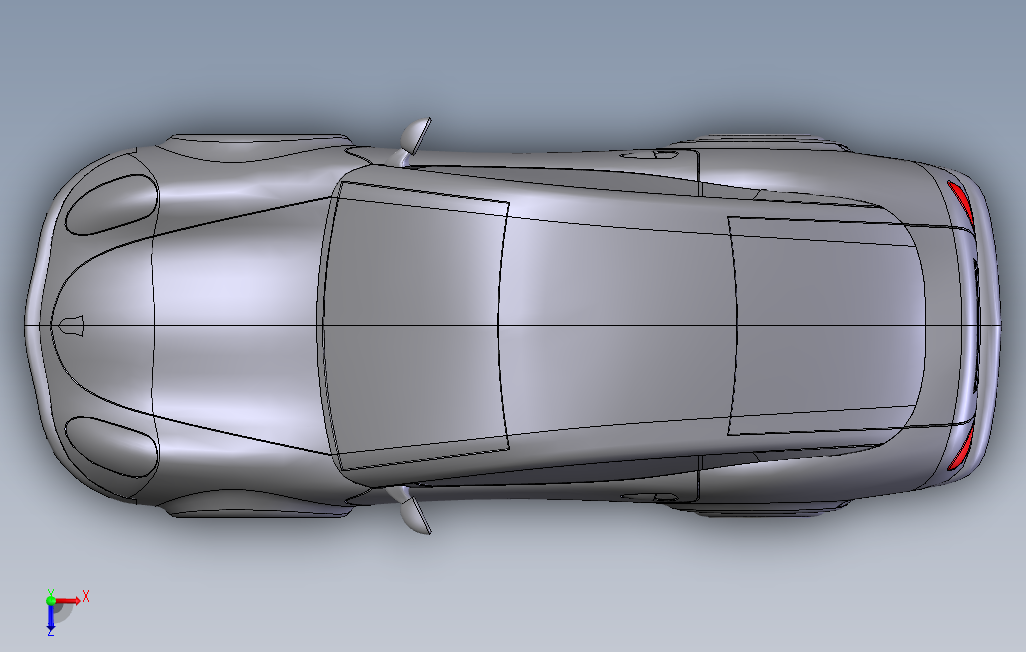Click the blue Z axis of the triad
Image resolution: width=1026 pixels, height=652 pixels.
pyautogui.click(x=50, y=620)
